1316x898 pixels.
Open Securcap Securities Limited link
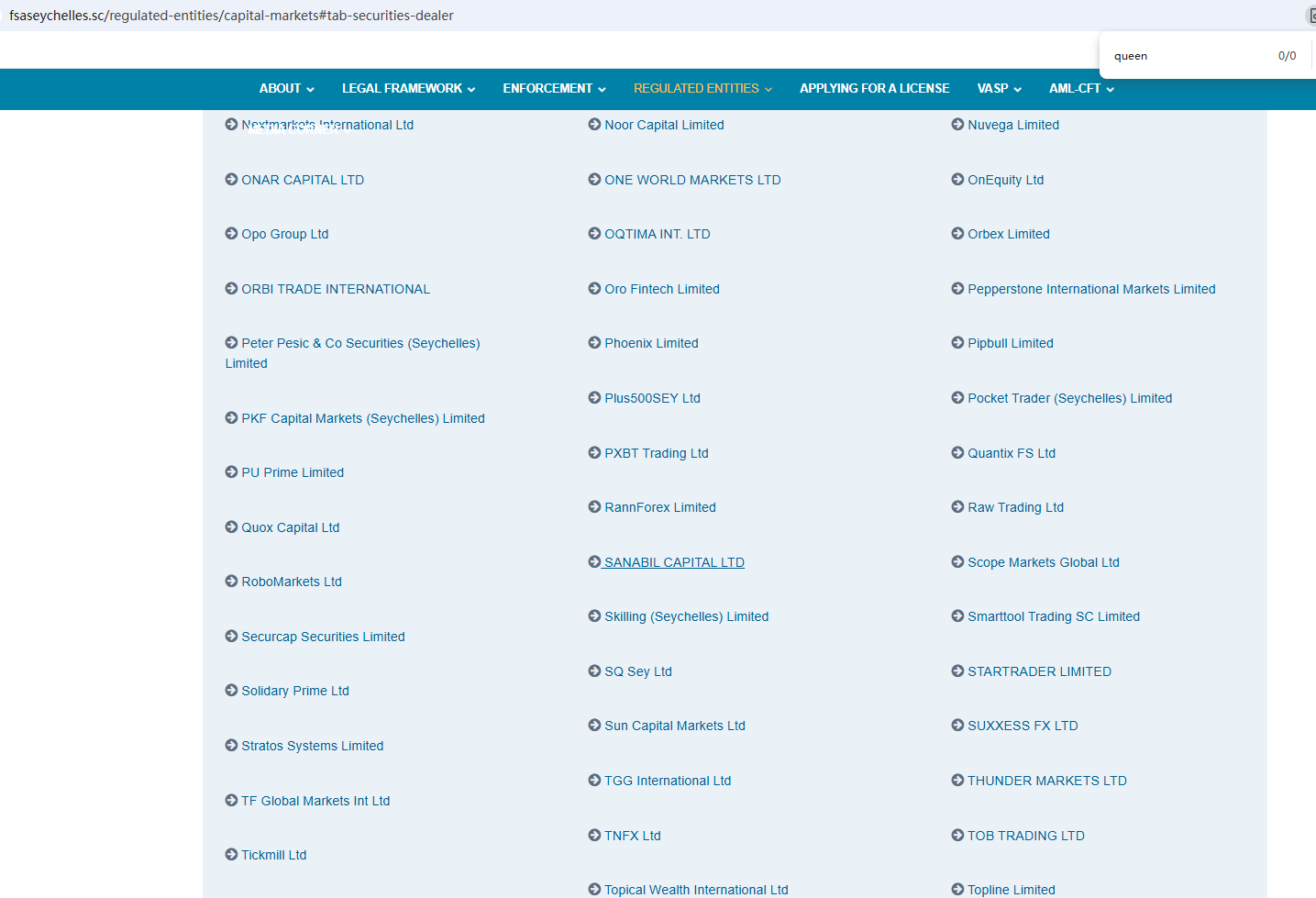323,637
